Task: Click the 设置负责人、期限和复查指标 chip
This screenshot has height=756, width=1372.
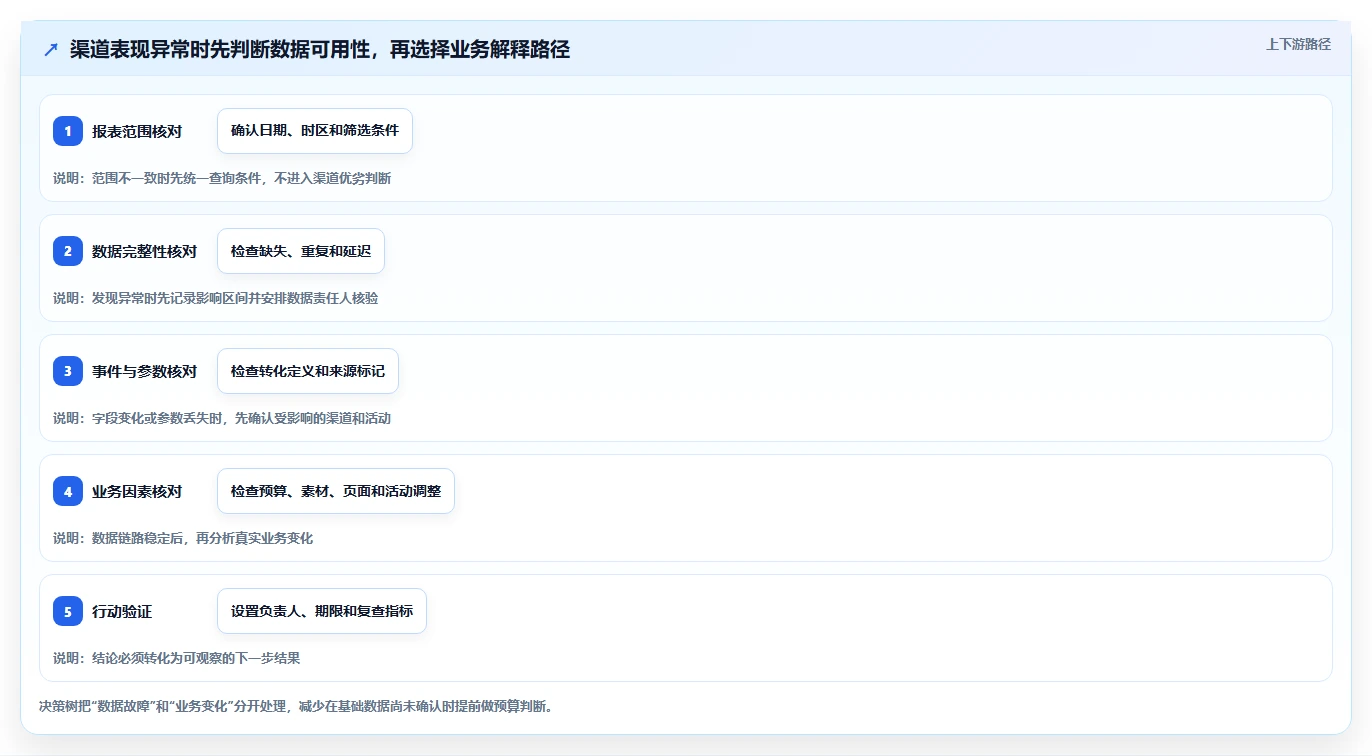Action: [x=322, y=611]
